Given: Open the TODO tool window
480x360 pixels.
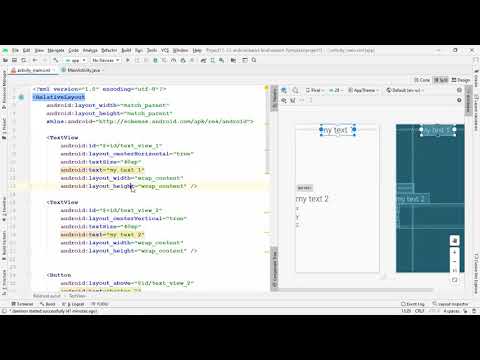Looking at the screenshot, I should [x=100, y=304].
